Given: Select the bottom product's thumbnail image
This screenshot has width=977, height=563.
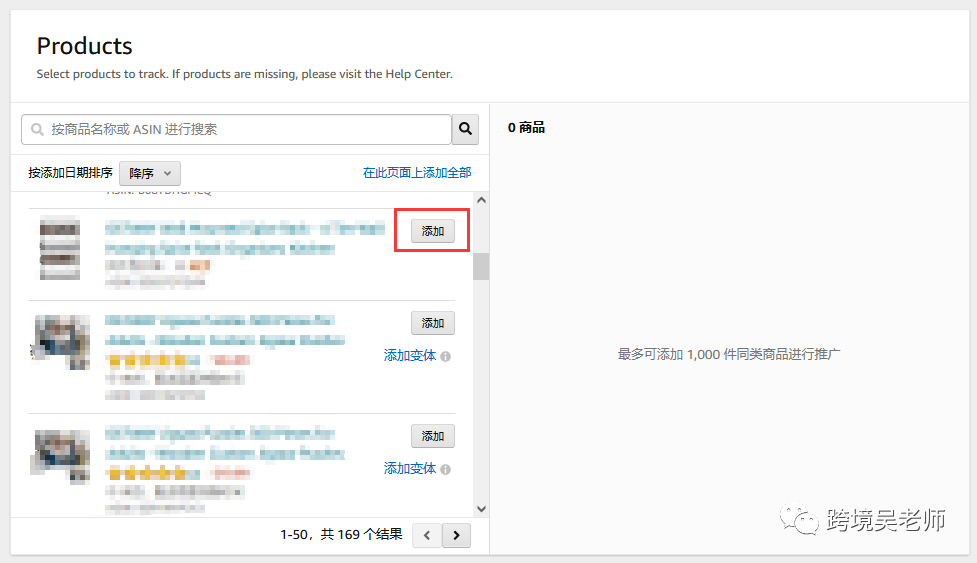Looking at the screenshot, I should pos(62,457).
